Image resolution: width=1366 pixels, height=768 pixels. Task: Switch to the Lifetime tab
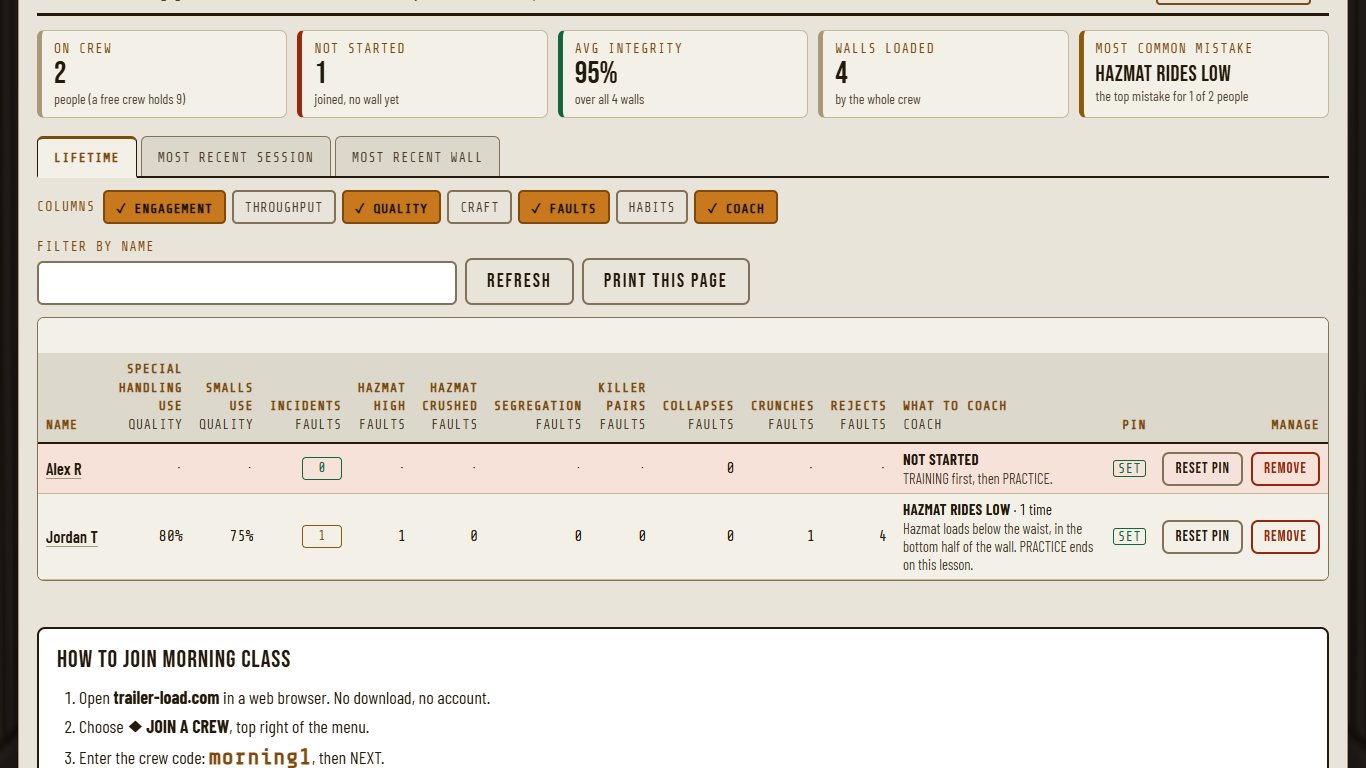click(x=87, y=157)
